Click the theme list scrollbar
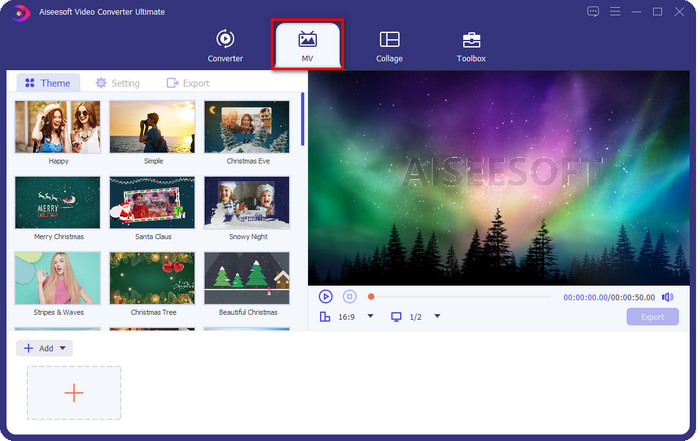The width and height of the screenshot is (700, 441). coord(303,119)
